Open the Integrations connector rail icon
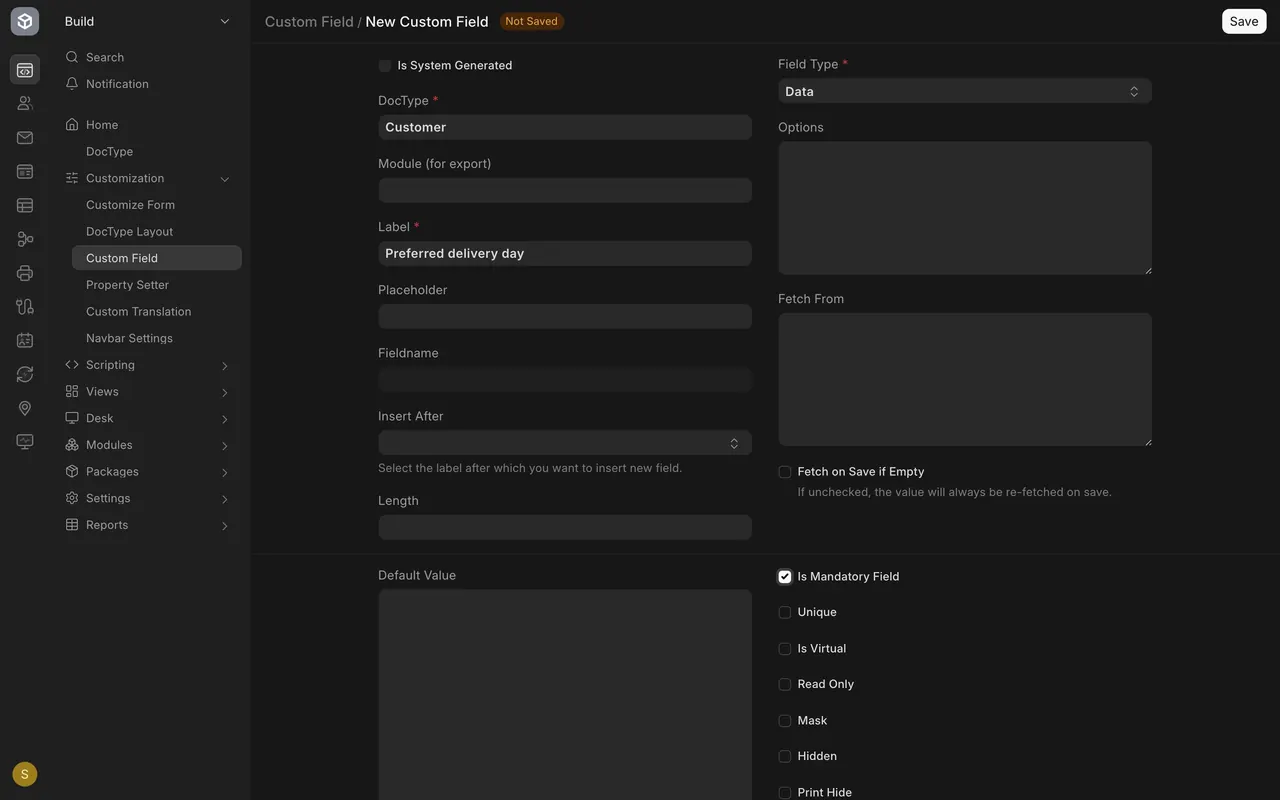This screenshot has height=800, width=1280. coord(25,307)
